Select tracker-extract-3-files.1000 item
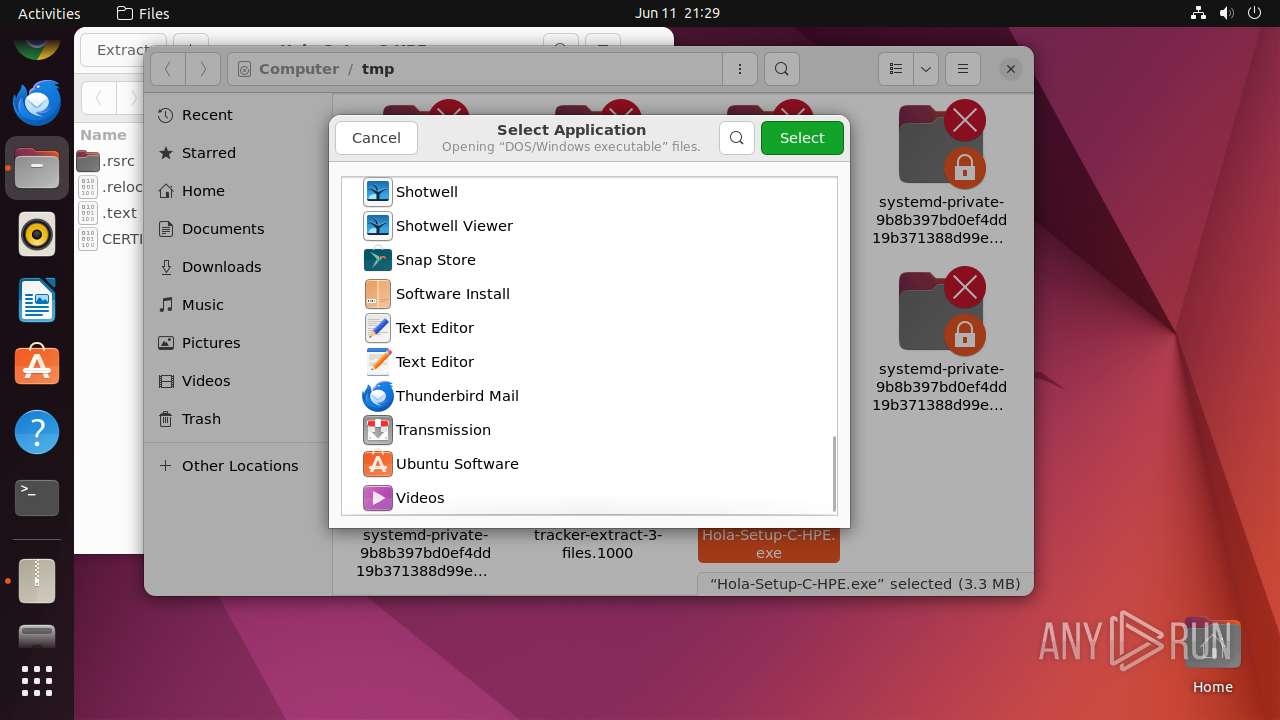 click(x=598, y=544)
